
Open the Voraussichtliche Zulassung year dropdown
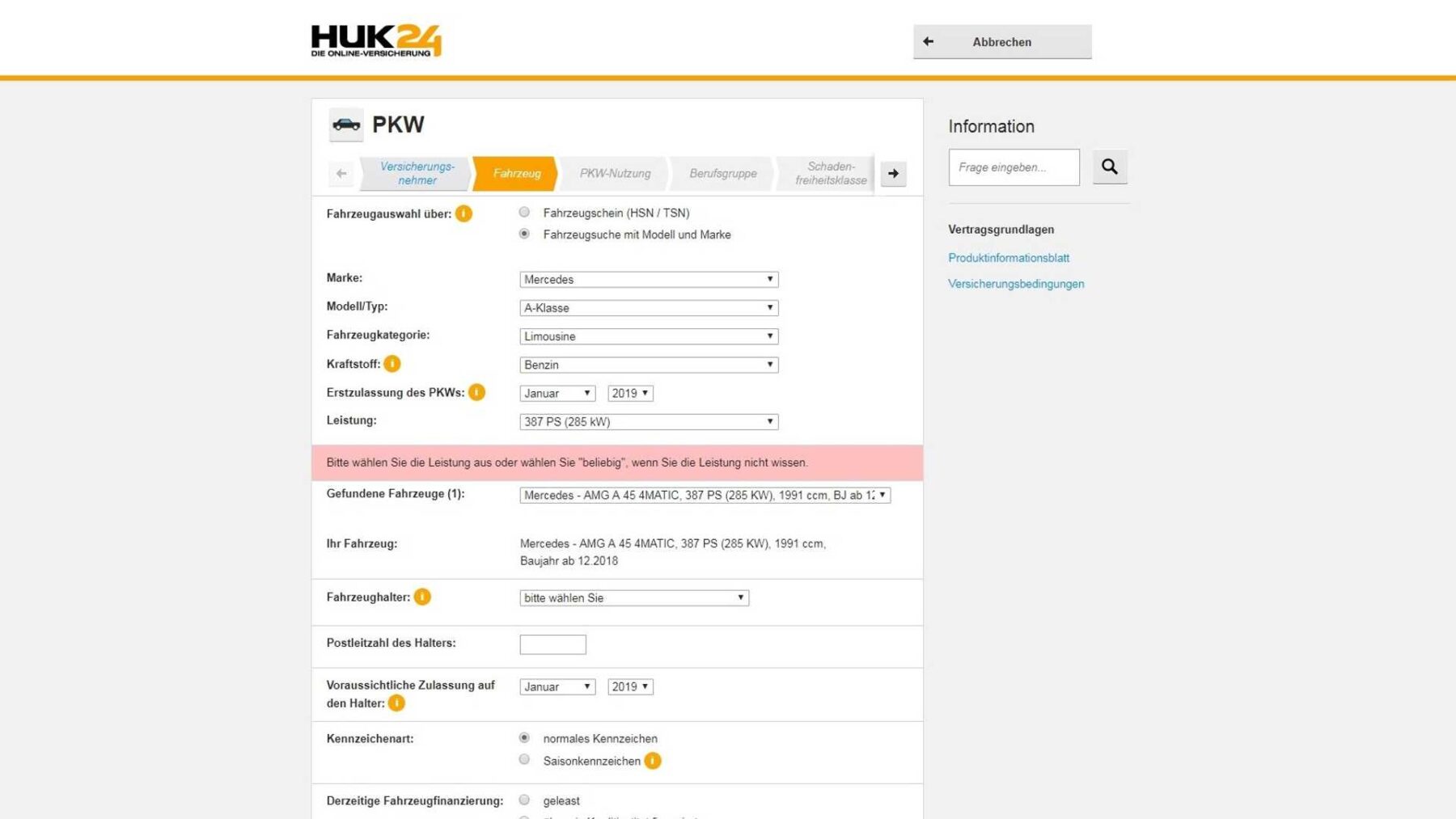[x=630, y=686]
